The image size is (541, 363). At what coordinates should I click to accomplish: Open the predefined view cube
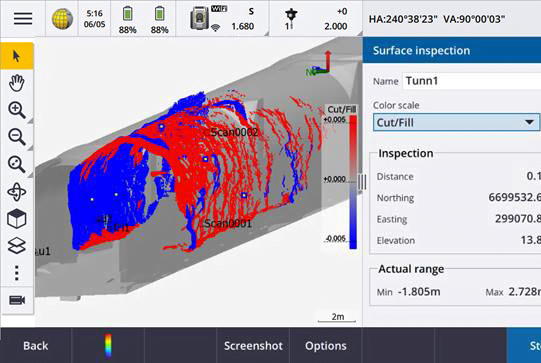(x=17, y=219)
